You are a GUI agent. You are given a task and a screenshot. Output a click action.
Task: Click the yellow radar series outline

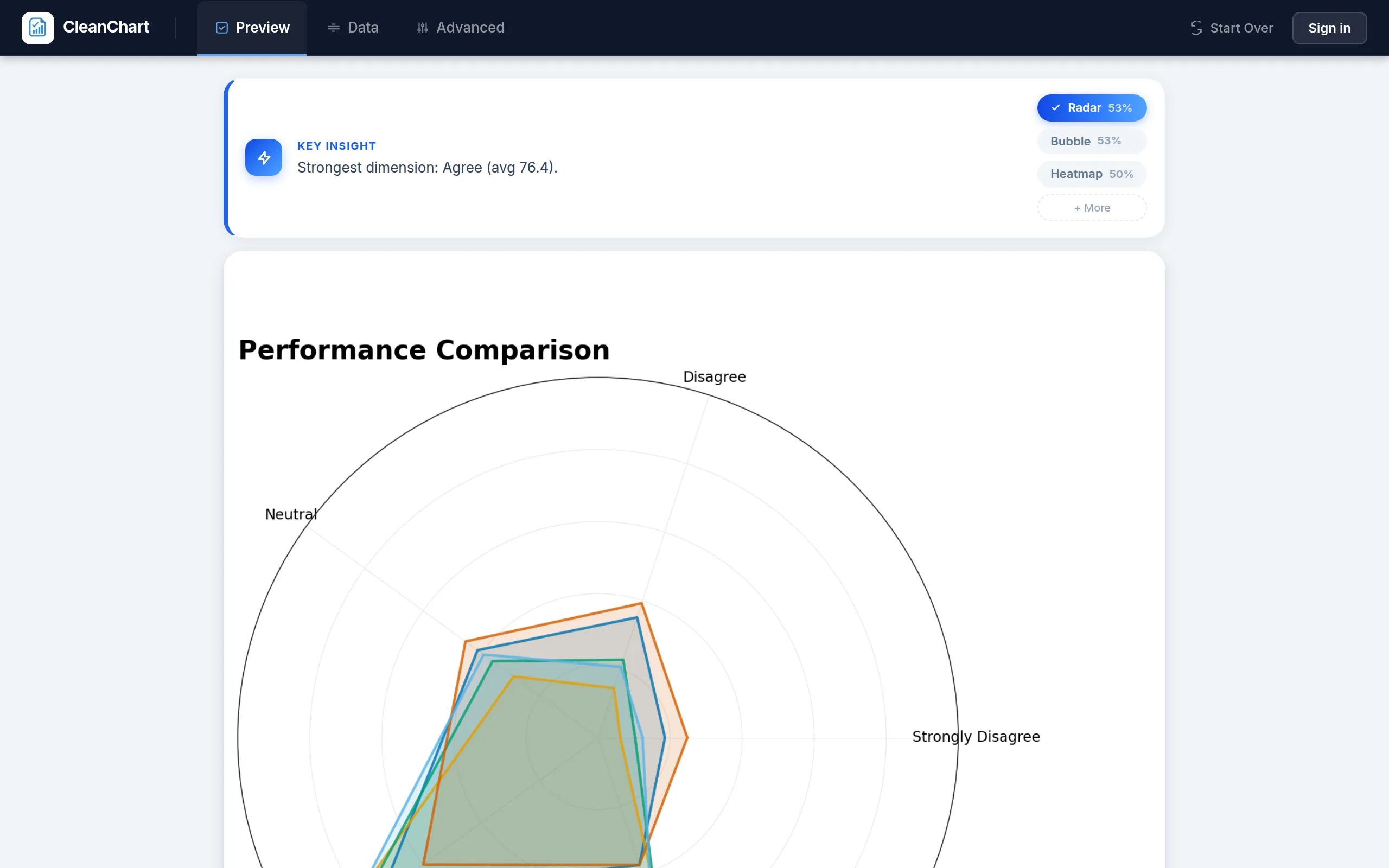point(565,682)
